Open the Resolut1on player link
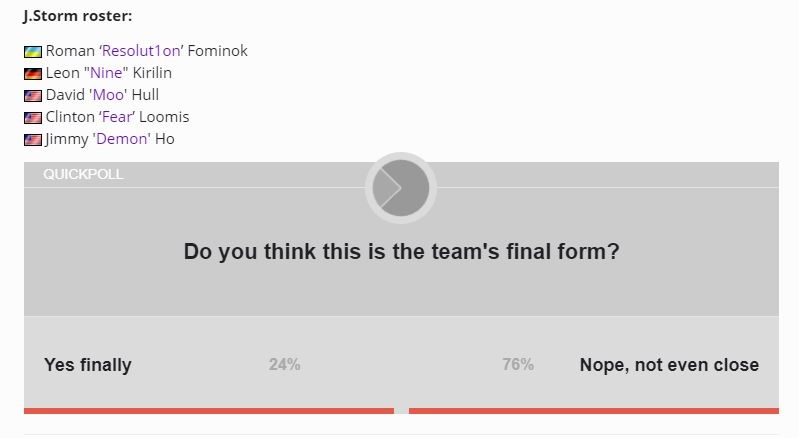This screenshot has width=799, height=438. point(141,51)
